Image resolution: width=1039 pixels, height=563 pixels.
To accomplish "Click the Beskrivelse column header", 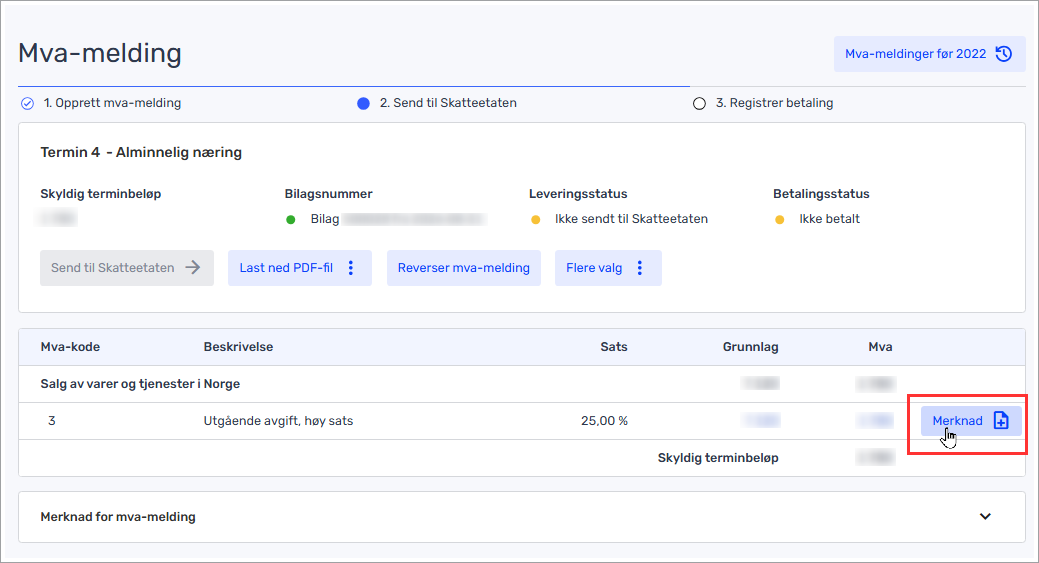I will [239, 347].
